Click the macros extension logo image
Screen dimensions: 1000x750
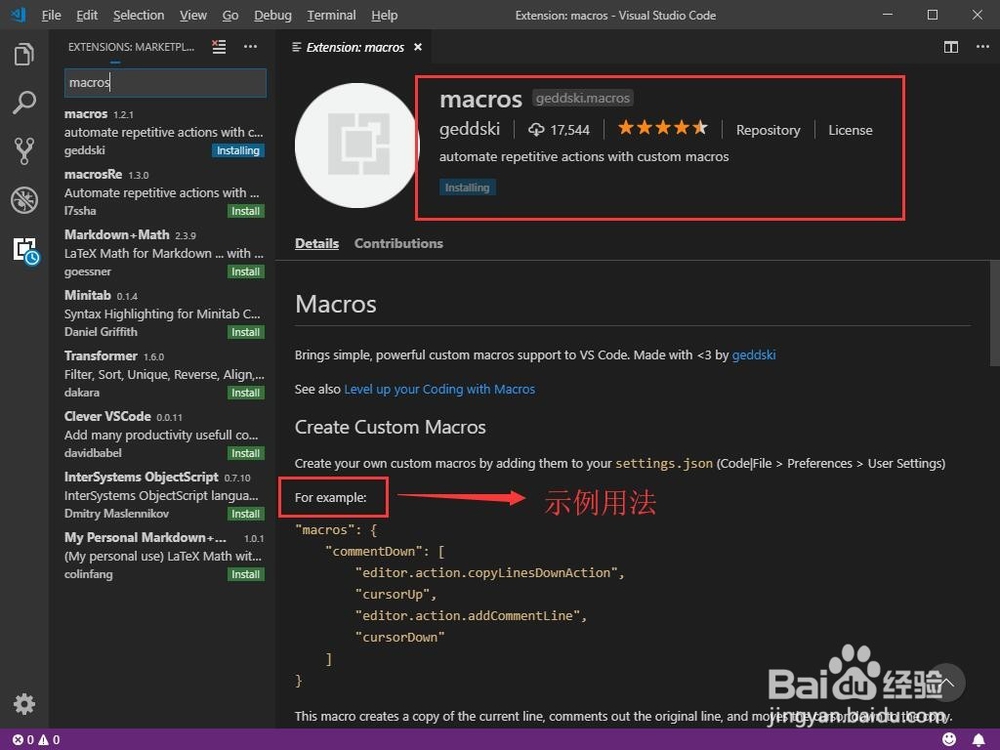click(x=357, y=145)
